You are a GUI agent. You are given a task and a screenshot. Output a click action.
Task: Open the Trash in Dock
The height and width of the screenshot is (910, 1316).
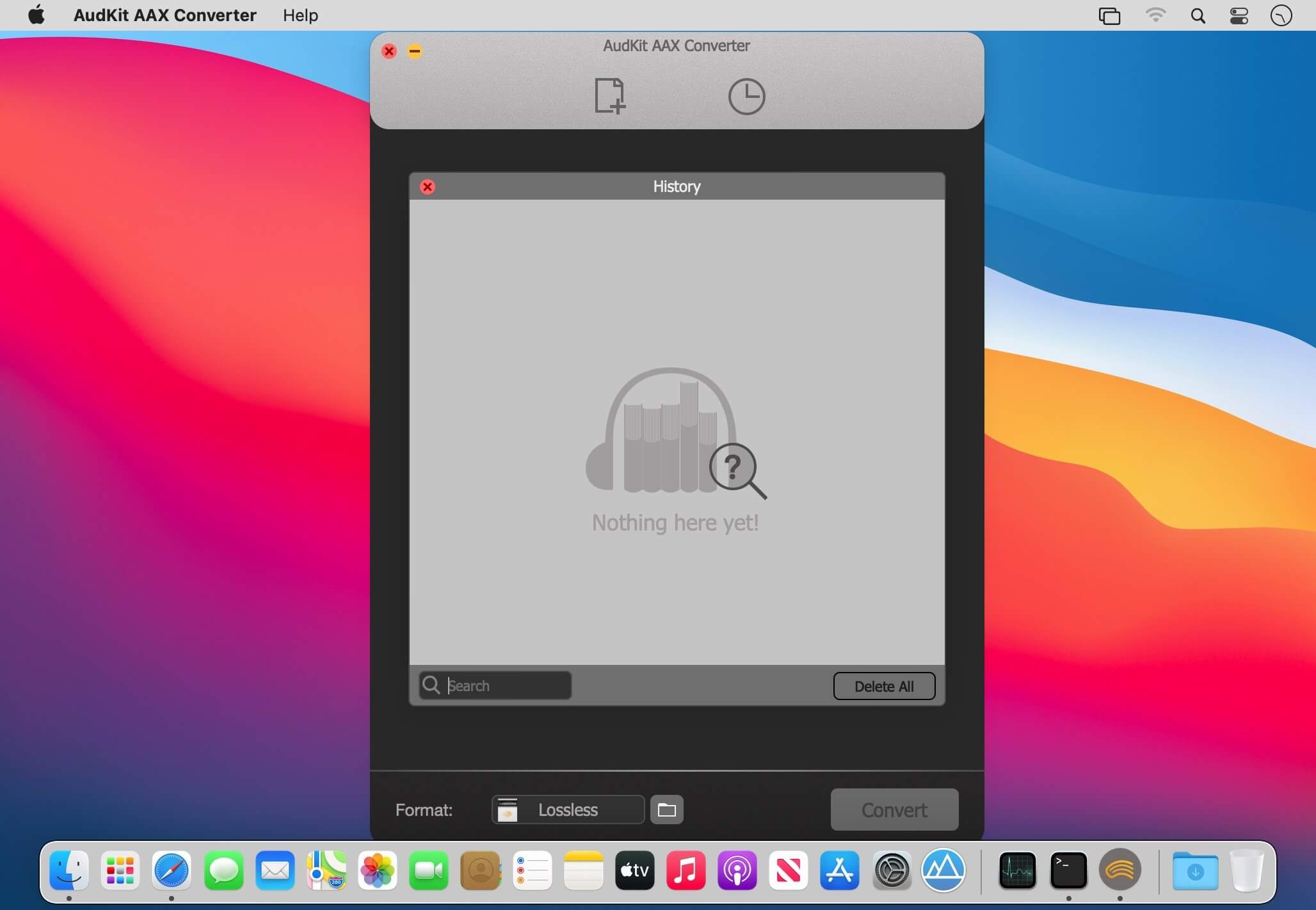coord(1246,870)
